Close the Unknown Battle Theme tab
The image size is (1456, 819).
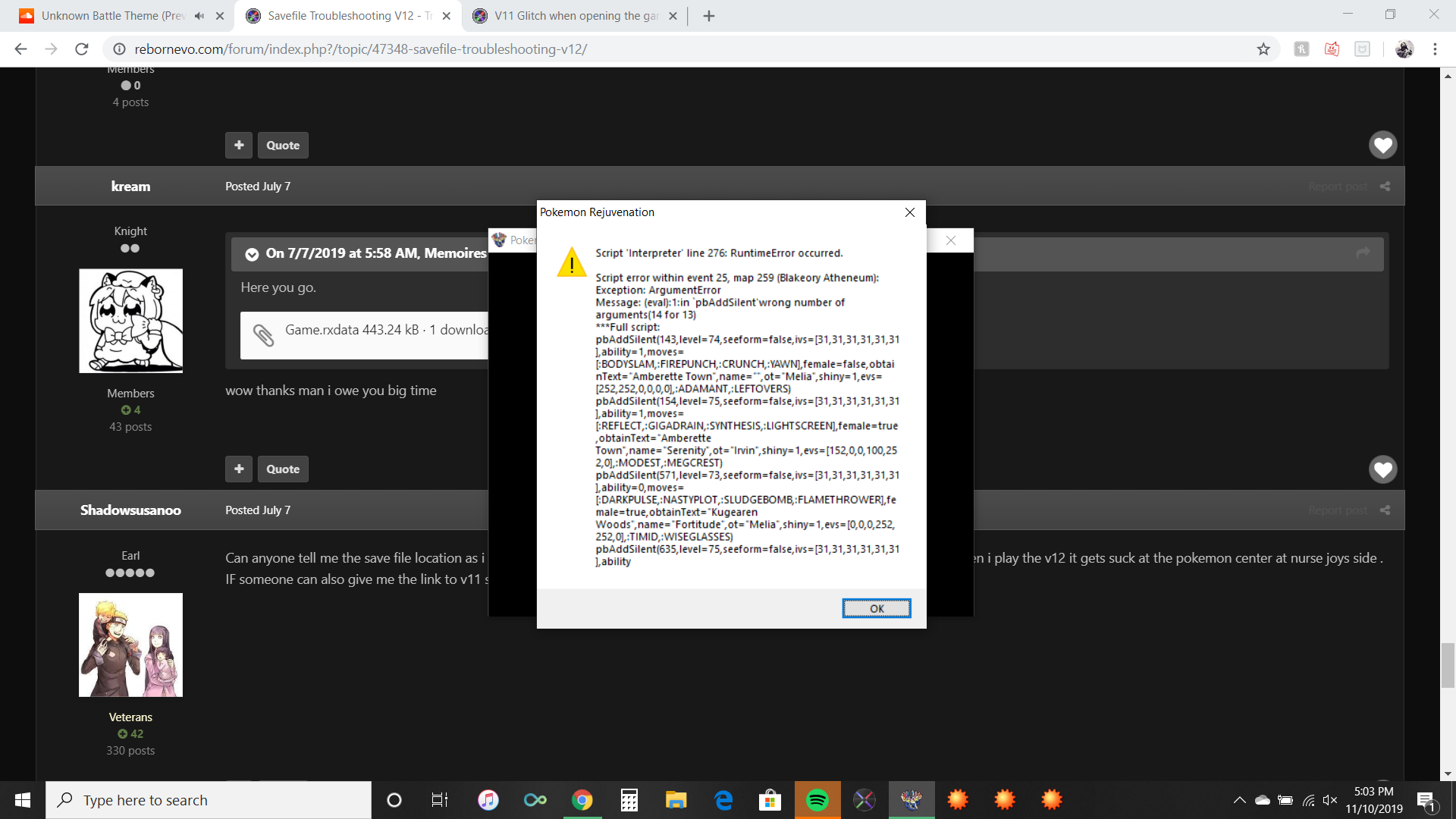click(220, 16)
